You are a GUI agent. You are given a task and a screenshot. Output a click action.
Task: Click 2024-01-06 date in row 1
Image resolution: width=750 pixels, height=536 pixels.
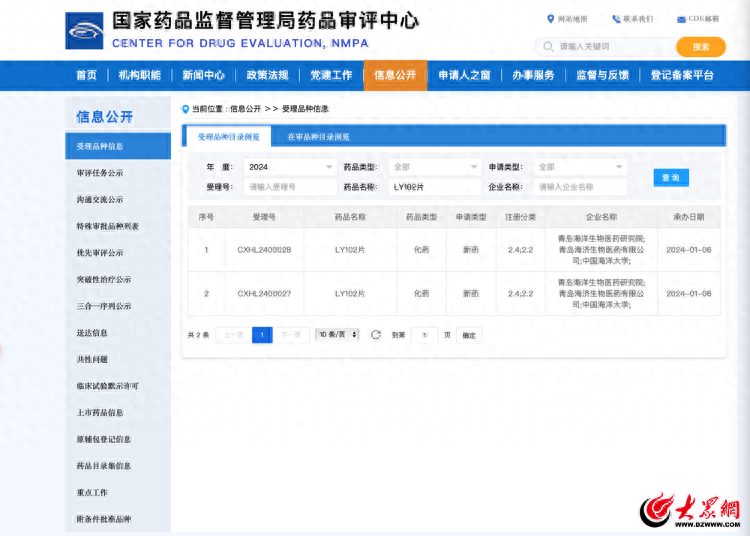(689, 250)
